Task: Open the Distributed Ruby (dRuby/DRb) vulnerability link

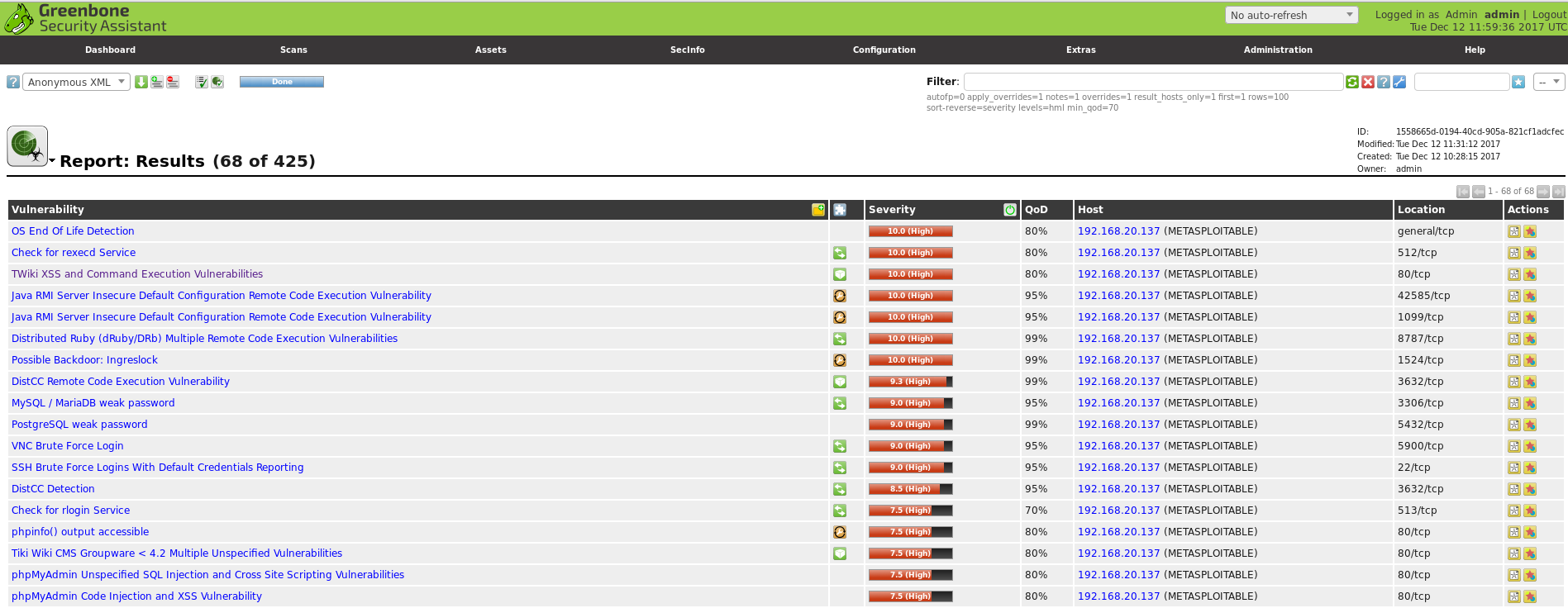Action: coord(204,339)
